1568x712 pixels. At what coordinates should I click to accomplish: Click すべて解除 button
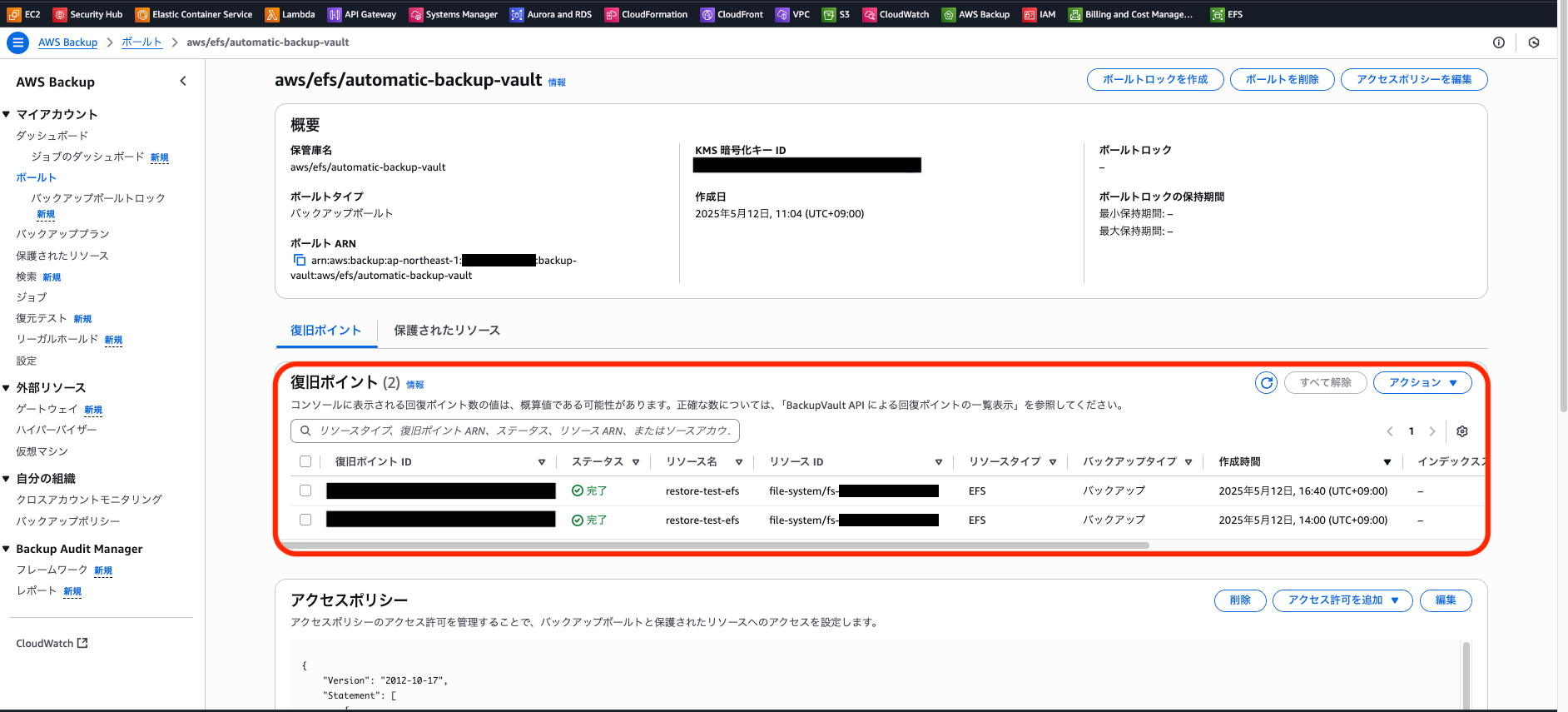tap(1326, 382)
